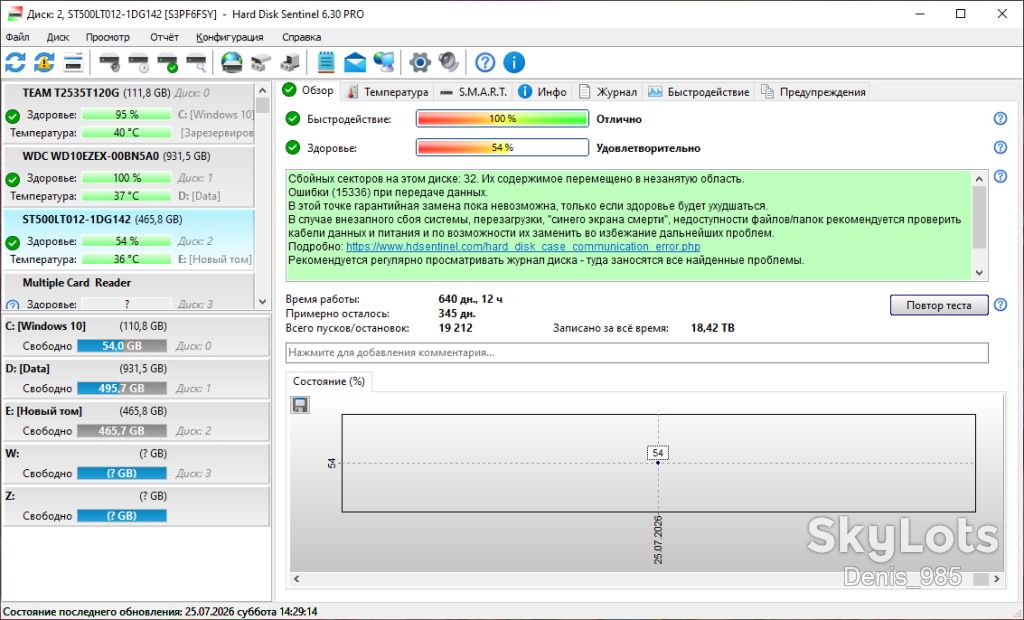Click the chart's left scroll arrow
Viewport: 1024px width, 620px height.
pos(296,578)
